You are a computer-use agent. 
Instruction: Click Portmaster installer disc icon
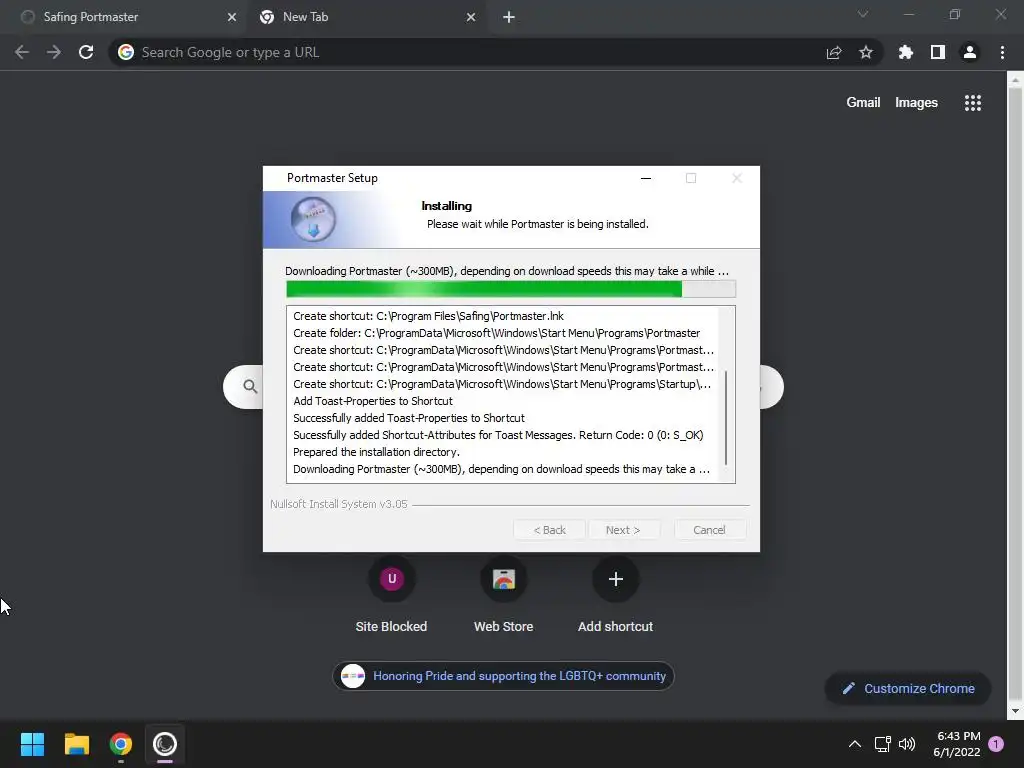tap(313, 219)
